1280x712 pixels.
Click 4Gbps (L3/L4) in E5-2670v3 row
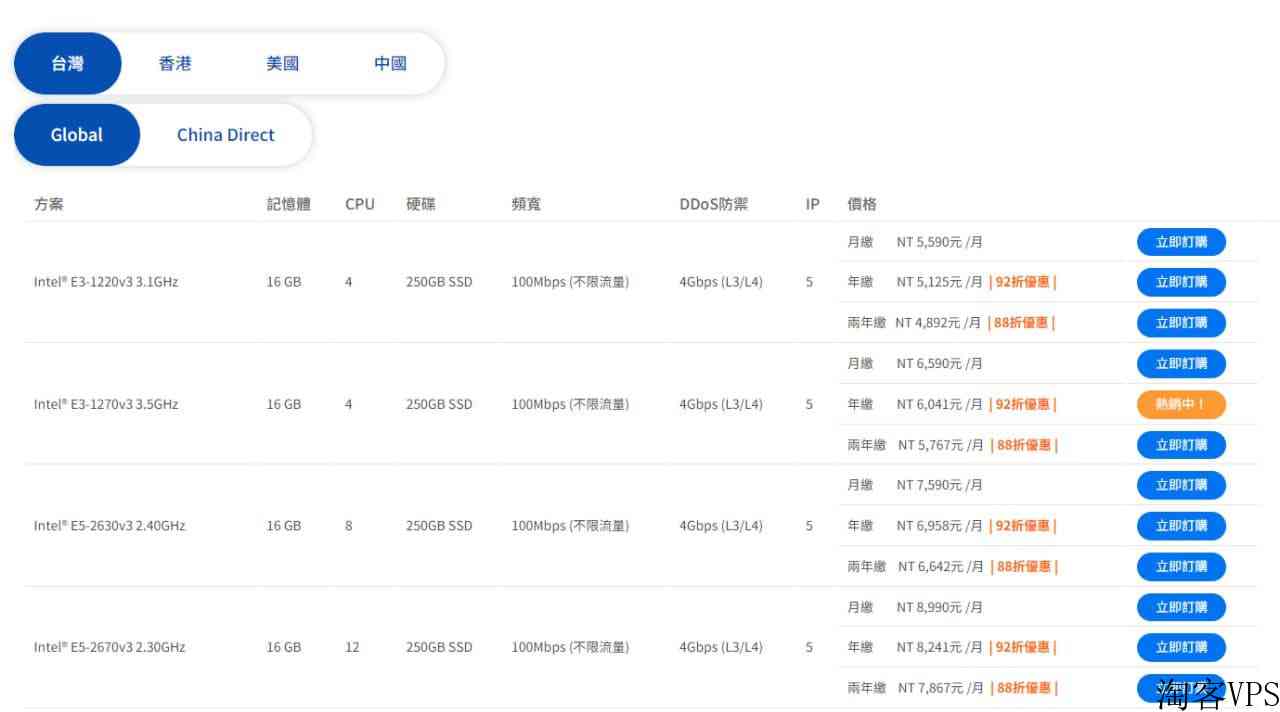pyautogui.click(x=721, y=648)
